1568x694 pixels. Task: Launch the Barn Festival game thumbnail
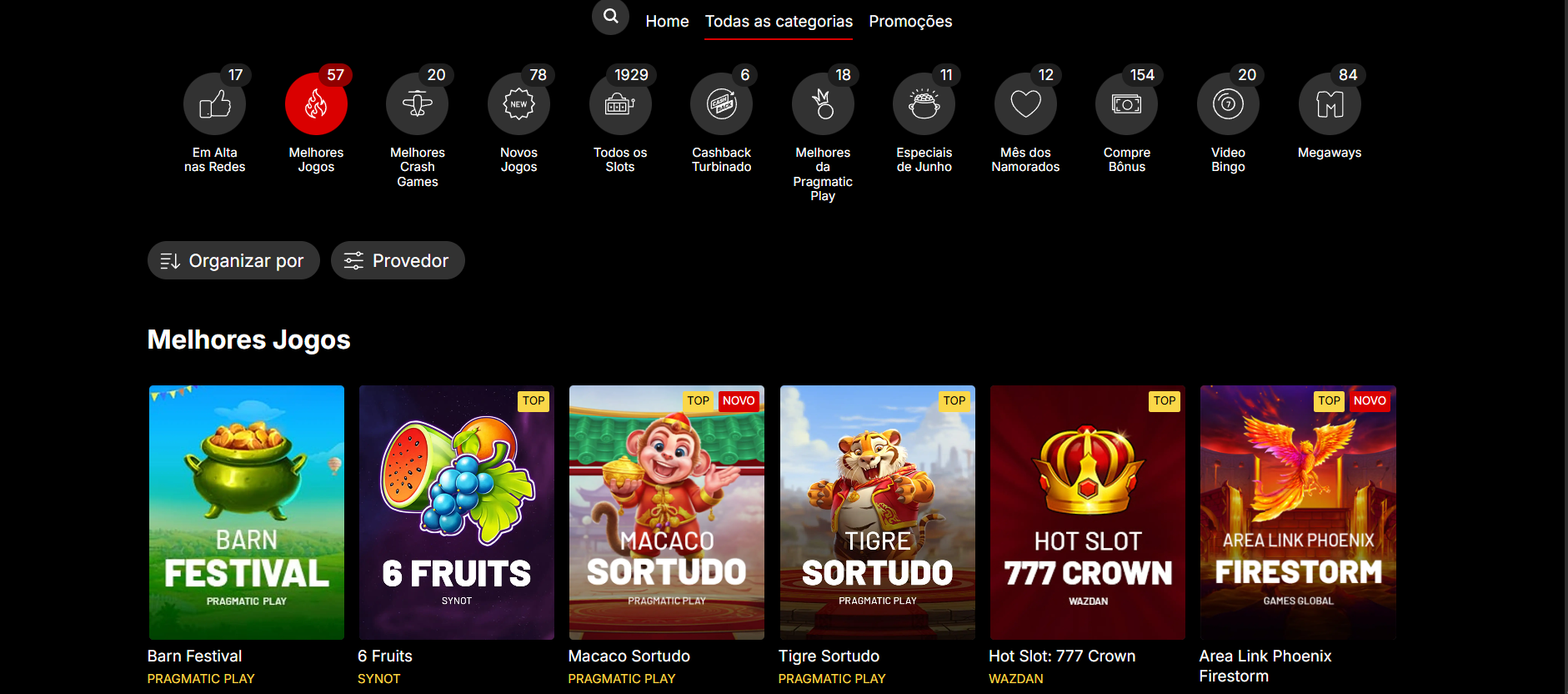click(x=247, y=512)
